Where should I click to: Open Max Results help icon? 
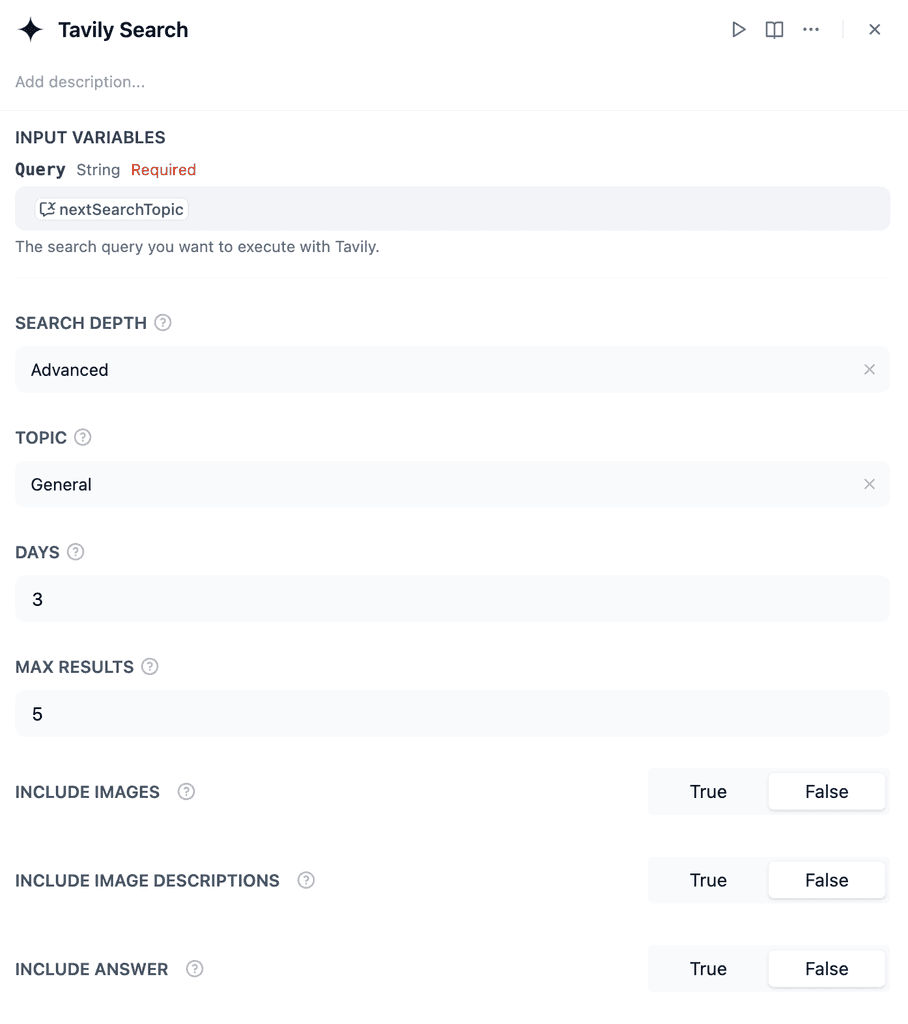(x=150, y=666)
